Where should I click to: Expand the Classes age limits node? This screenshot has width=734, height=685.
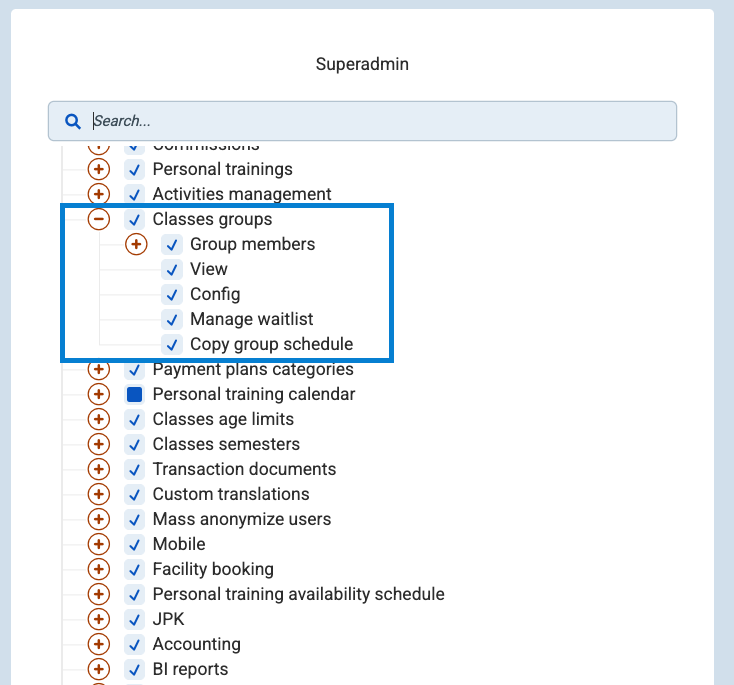(x=99, y=419)
